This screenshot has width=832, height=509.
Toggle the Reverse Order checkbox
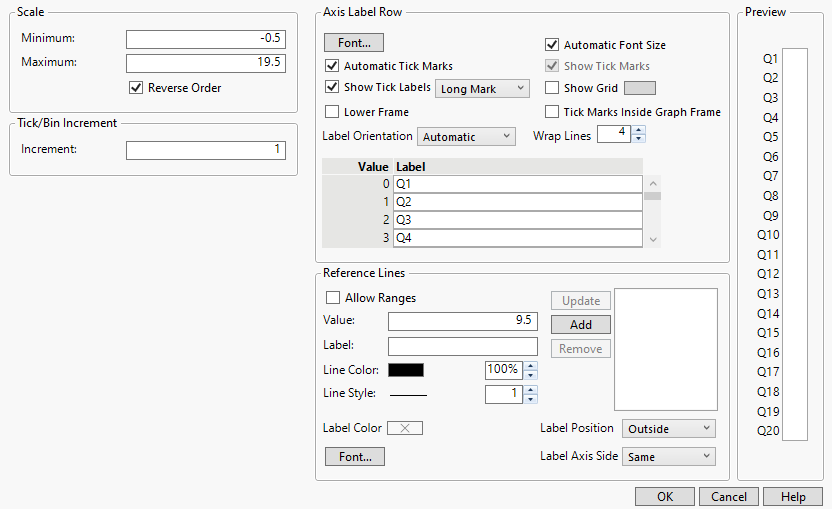[x=137, y=88]
